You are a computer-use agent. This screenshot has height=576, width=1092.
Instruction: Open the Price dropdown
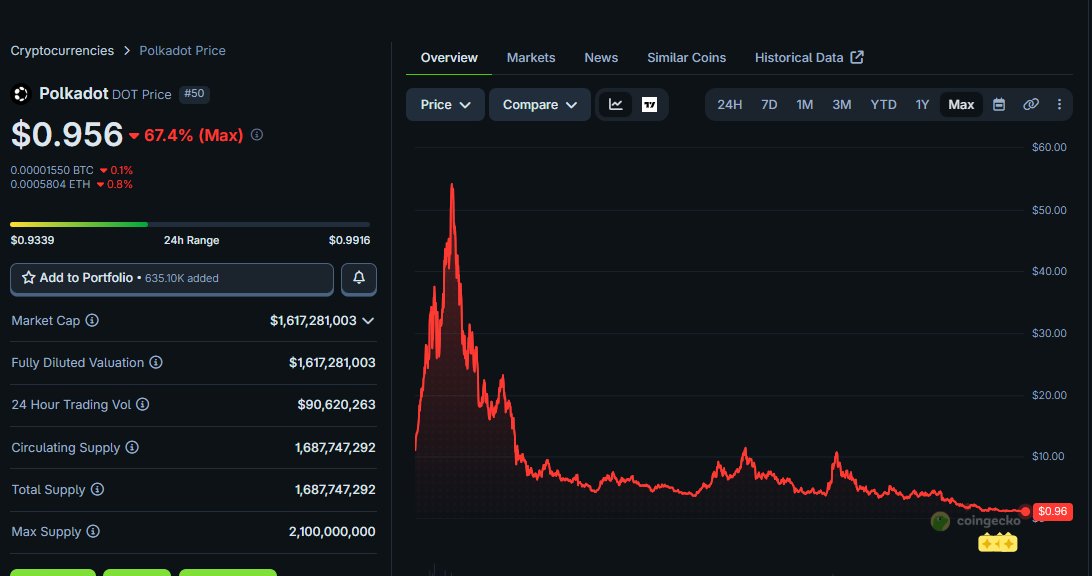pyautogui.click(x=445, y=104)
